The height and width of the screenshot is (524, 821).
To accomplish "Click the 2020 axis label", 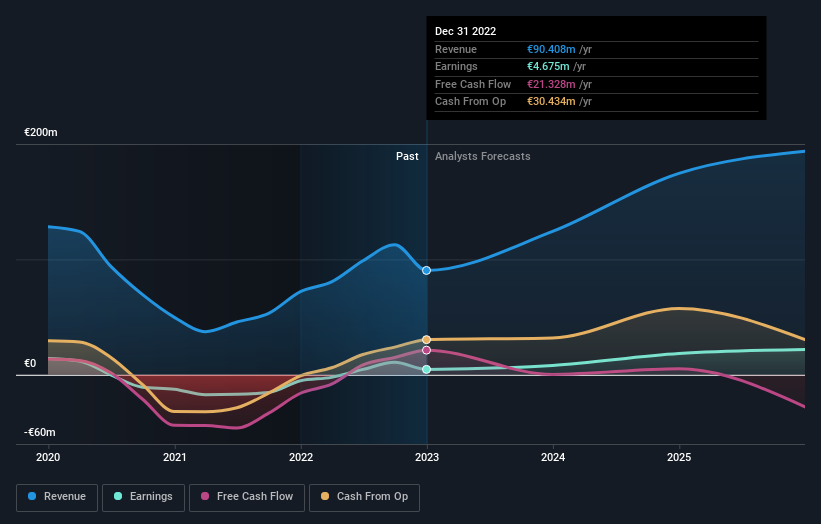I will (48, 458).
